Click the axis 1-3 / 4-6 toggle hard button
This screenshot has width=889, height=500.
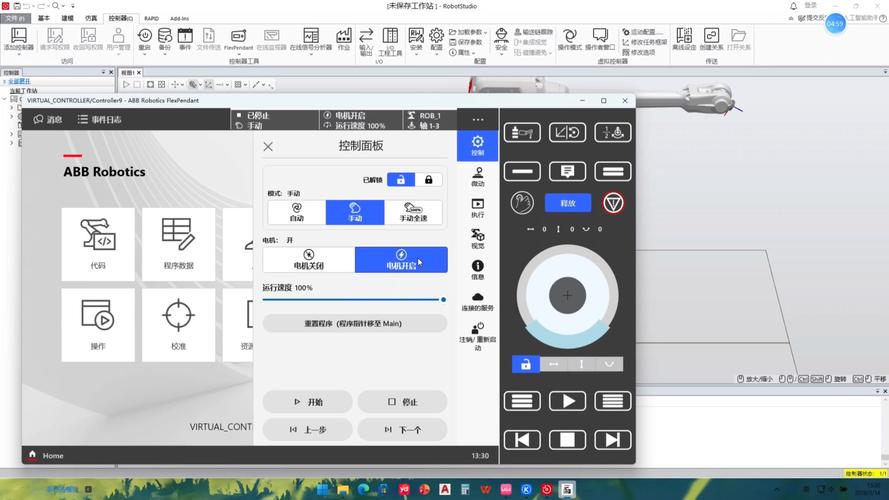613,133
